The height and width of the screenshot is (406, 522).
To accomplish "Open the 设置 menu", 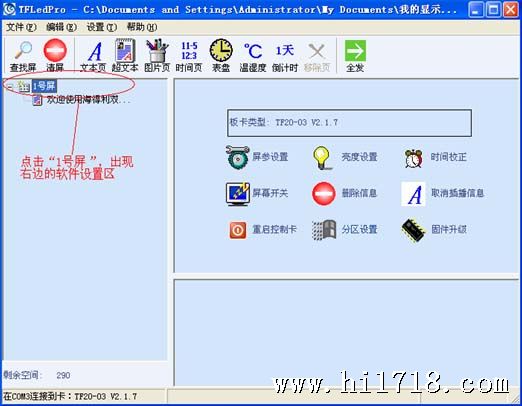I will coord(102,27).
